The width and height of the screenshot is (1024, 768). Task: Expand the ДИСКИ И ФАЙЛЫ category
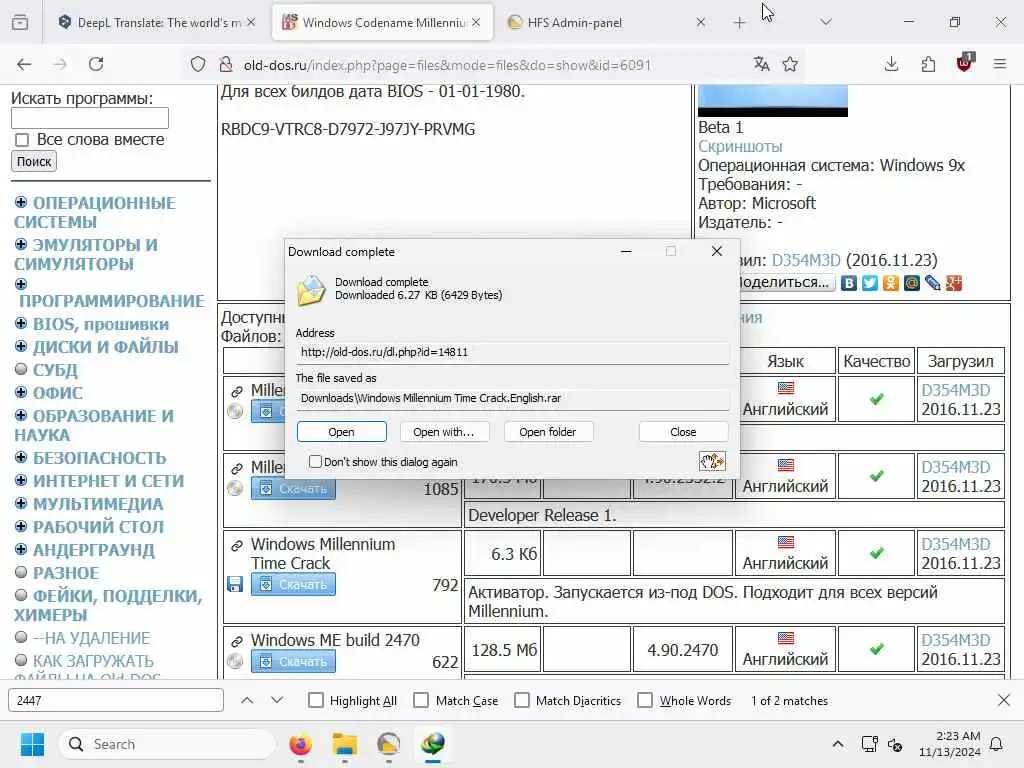click(21, 346)
